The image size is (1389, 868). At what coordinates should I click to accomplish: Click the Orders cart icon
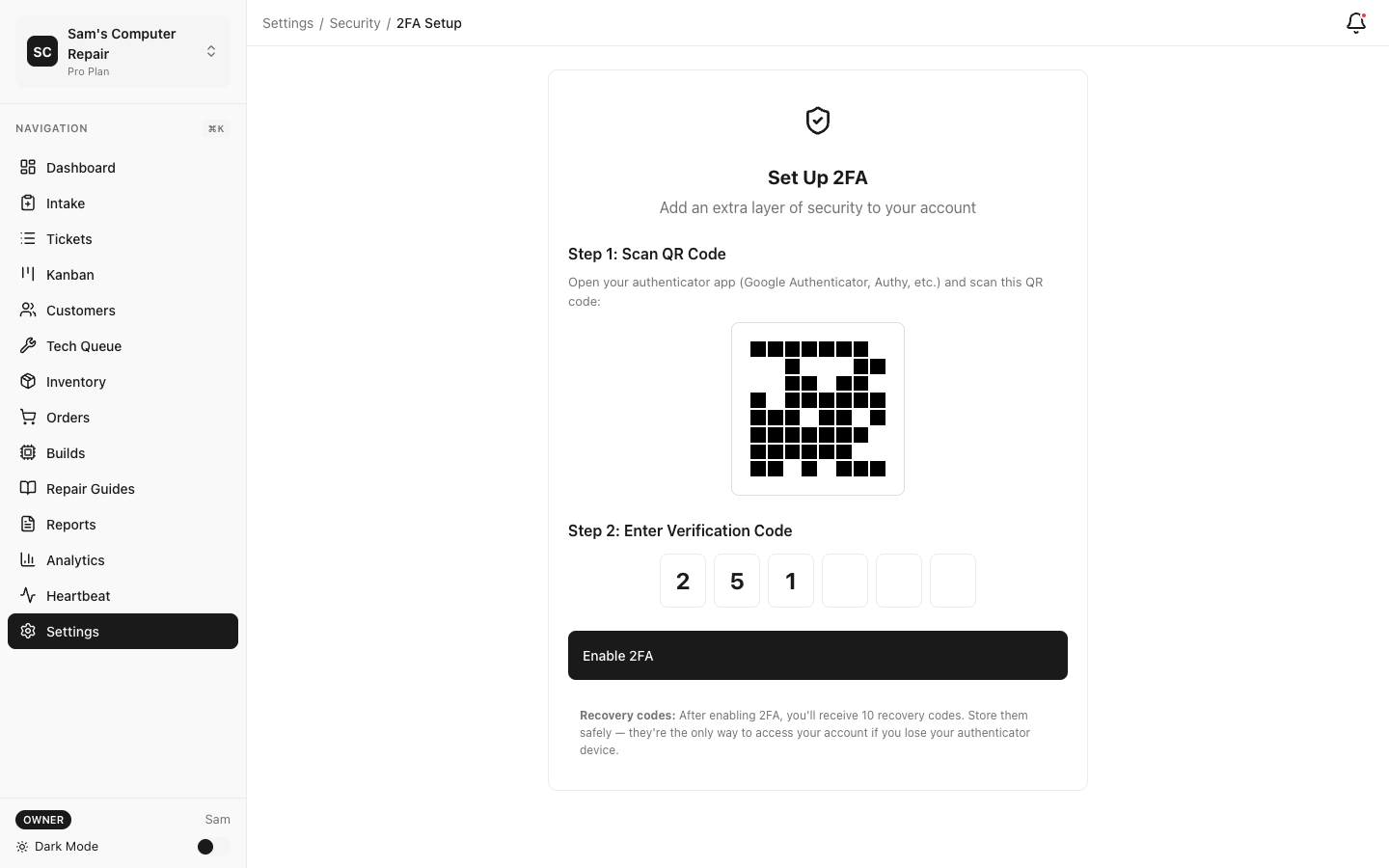click(28, 417)
